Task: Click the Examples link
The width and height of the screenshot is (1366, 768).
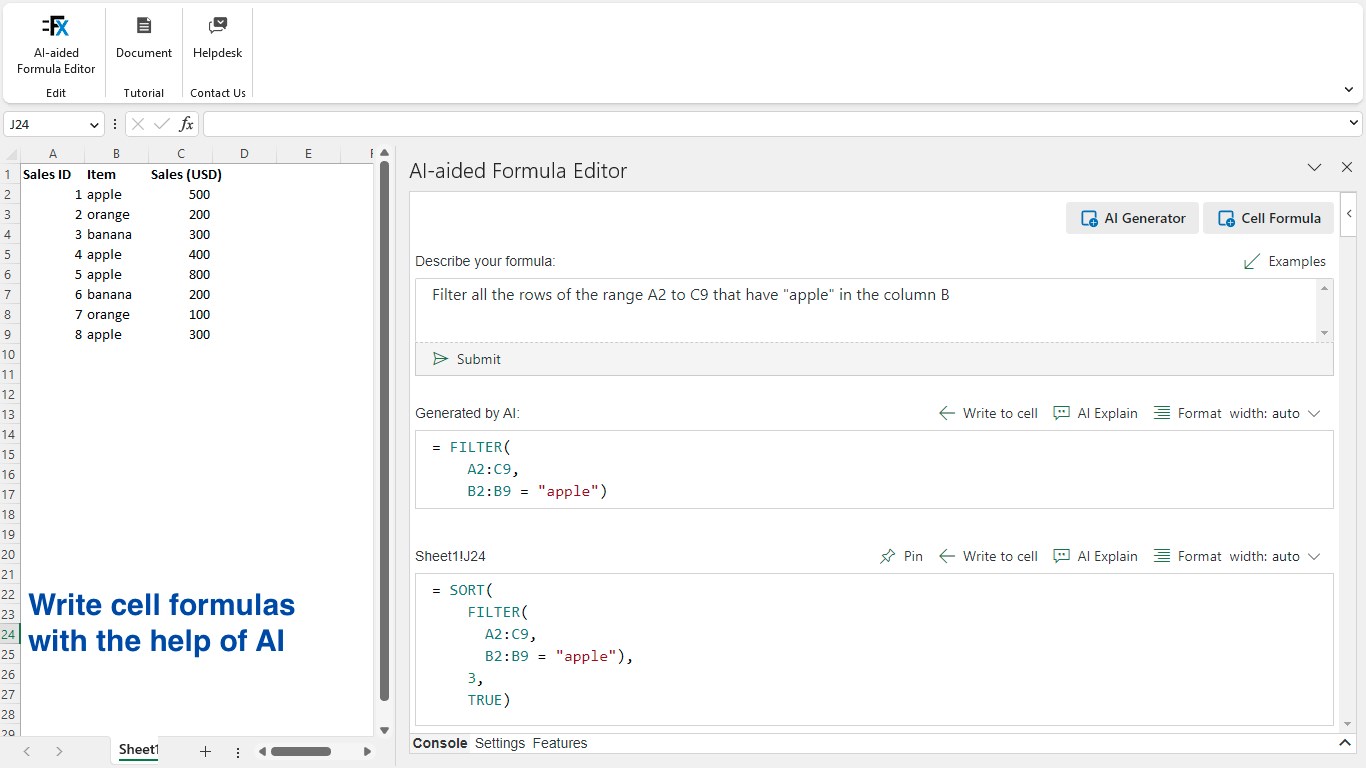Action: [x=1285, y=261]
